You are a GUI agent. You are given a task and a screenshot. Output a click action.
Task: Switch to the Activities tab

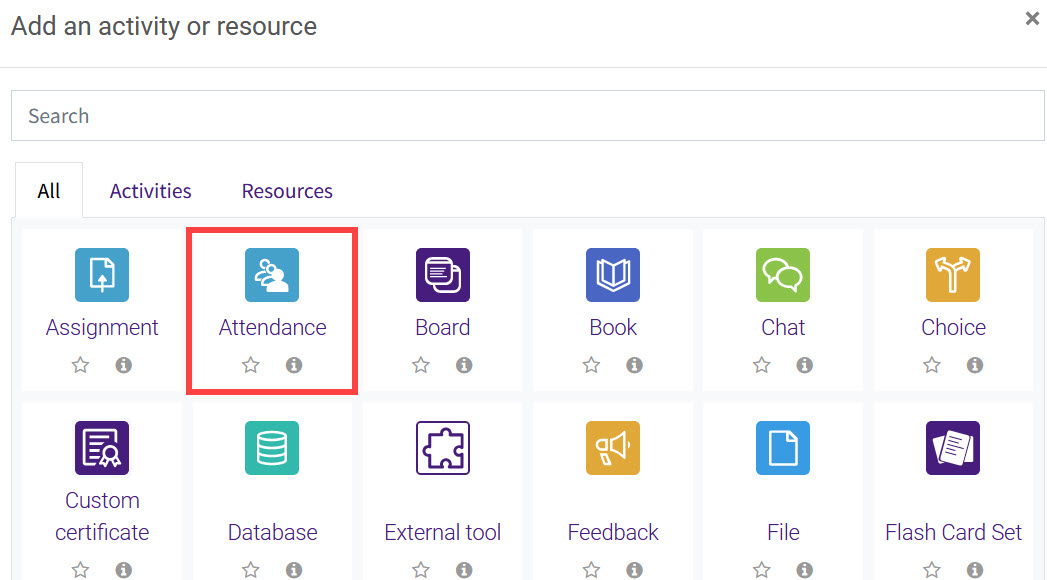(150, 190)
